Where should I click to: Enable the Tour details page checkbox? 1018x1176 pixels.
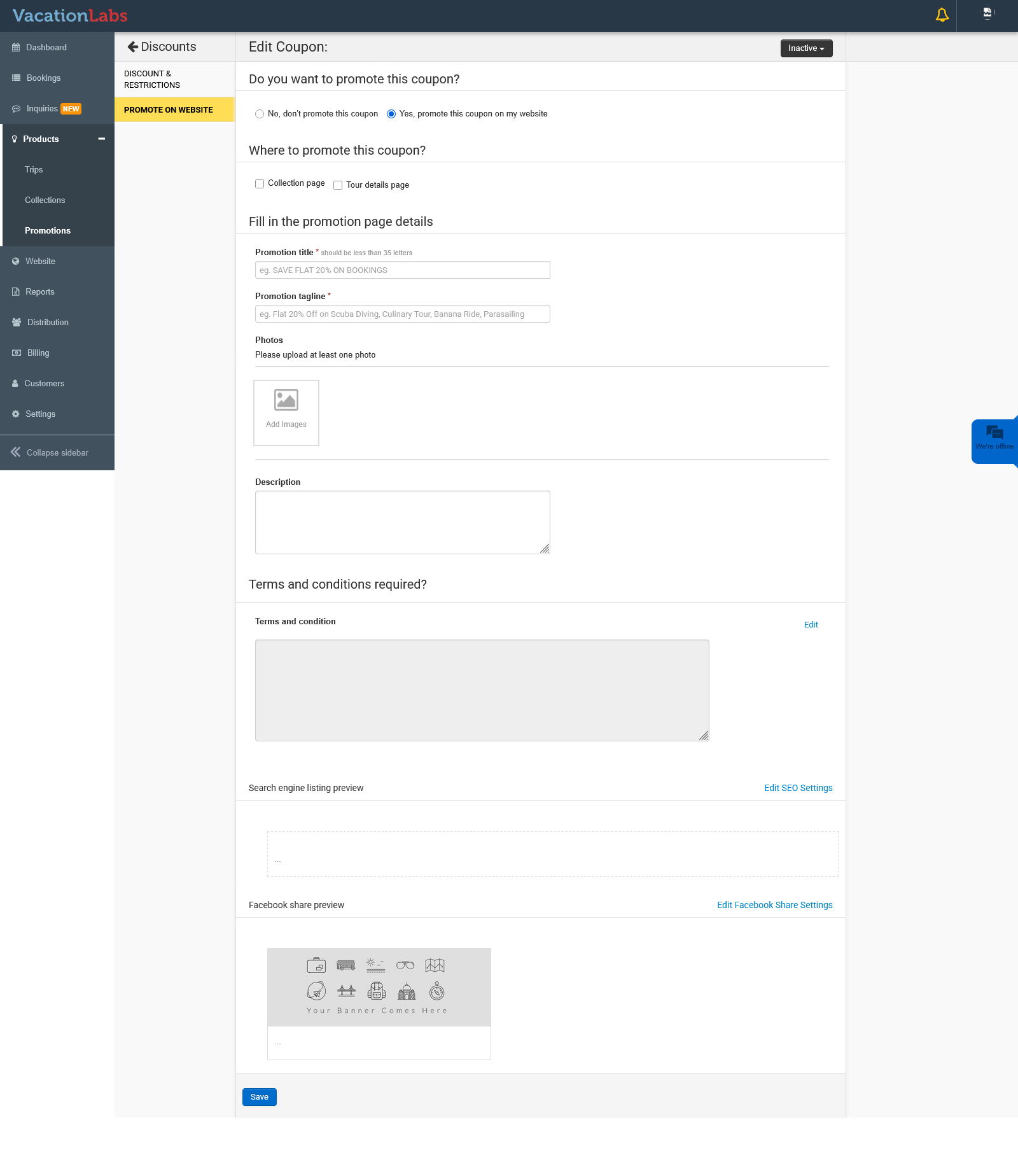pyautogui.click(x=338, y=185)
